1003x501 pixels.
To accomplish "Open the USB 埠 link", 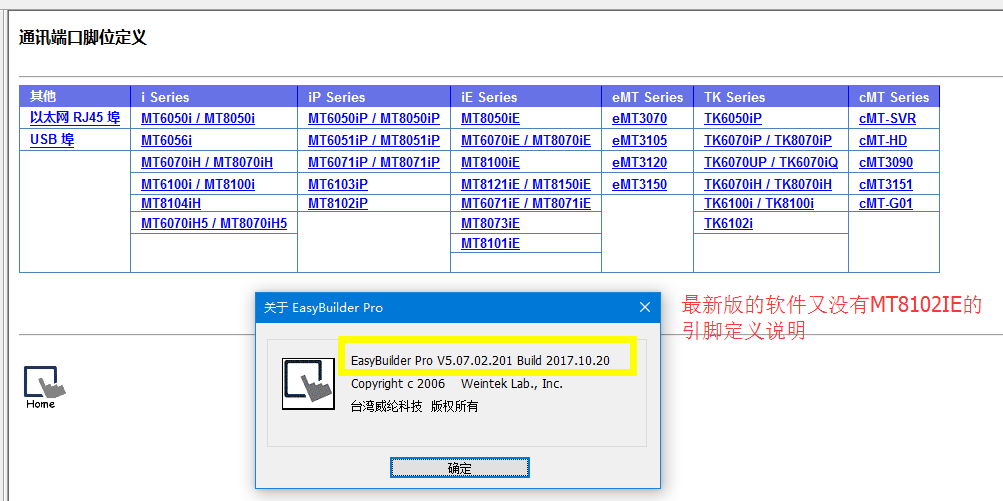I will 52,140.
